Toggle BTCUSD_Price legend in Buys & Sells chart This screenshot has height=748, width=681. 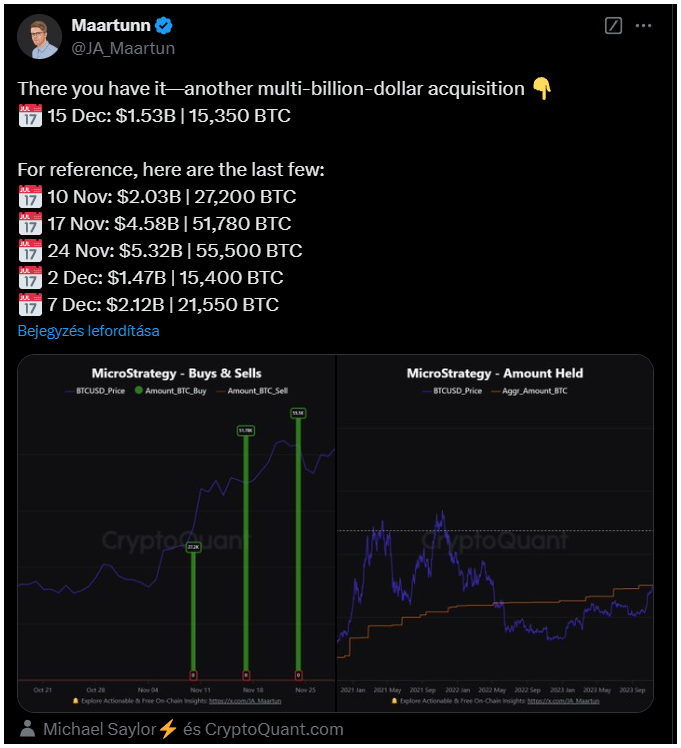point(95,390)
